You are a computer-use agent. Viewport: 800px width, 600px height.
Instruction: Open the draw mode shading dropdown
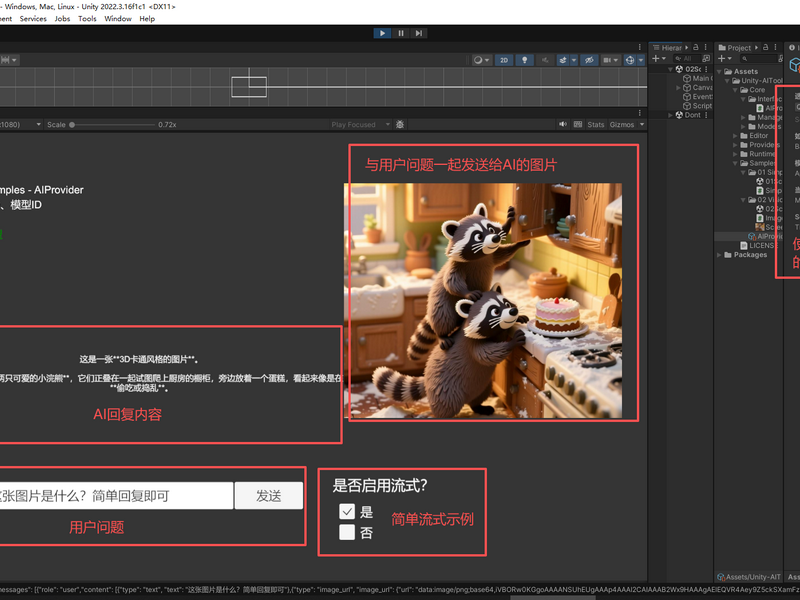click(x=481, y=60)
